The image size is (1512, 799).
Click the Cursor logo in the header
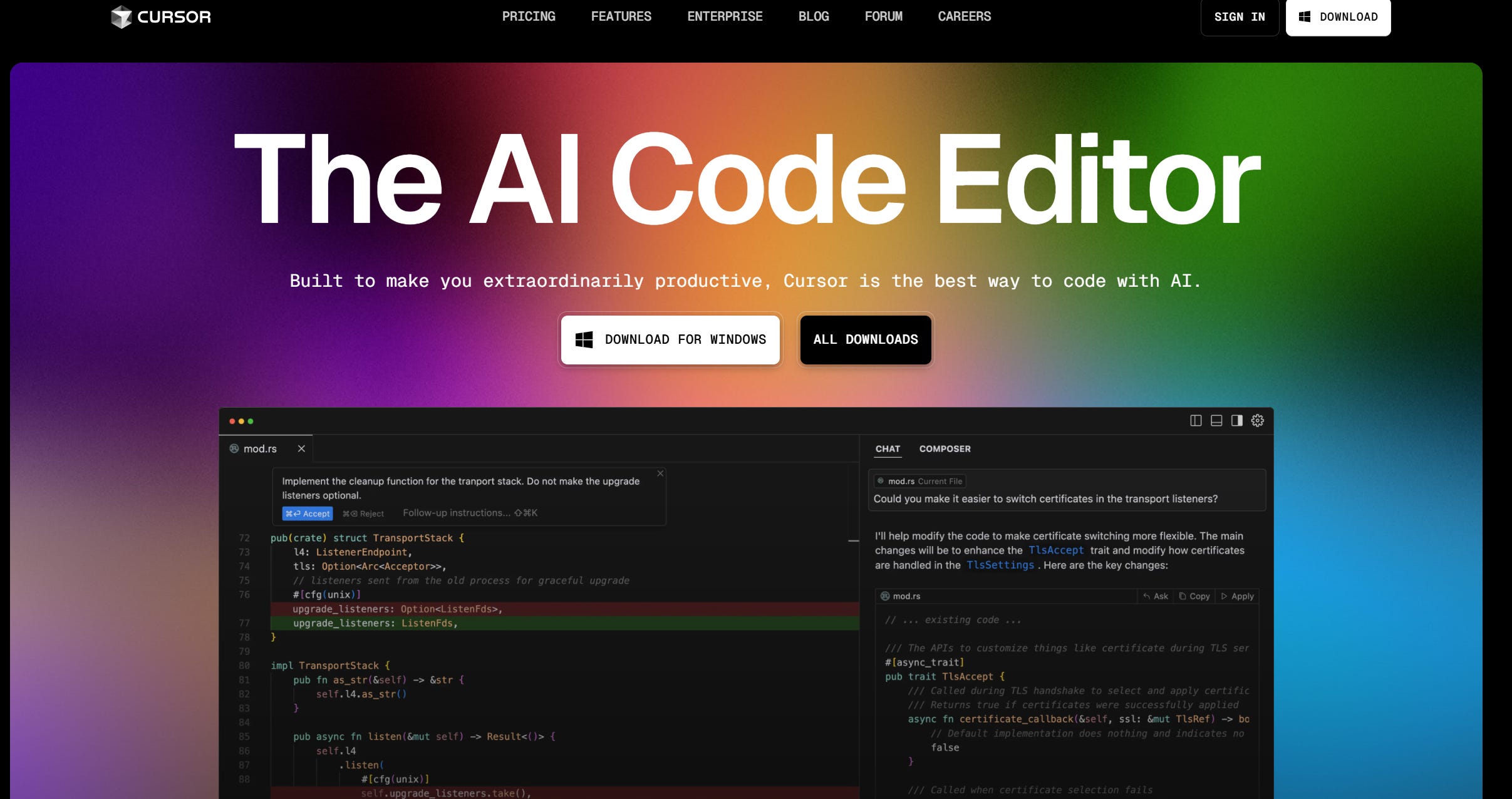(160, 17)
